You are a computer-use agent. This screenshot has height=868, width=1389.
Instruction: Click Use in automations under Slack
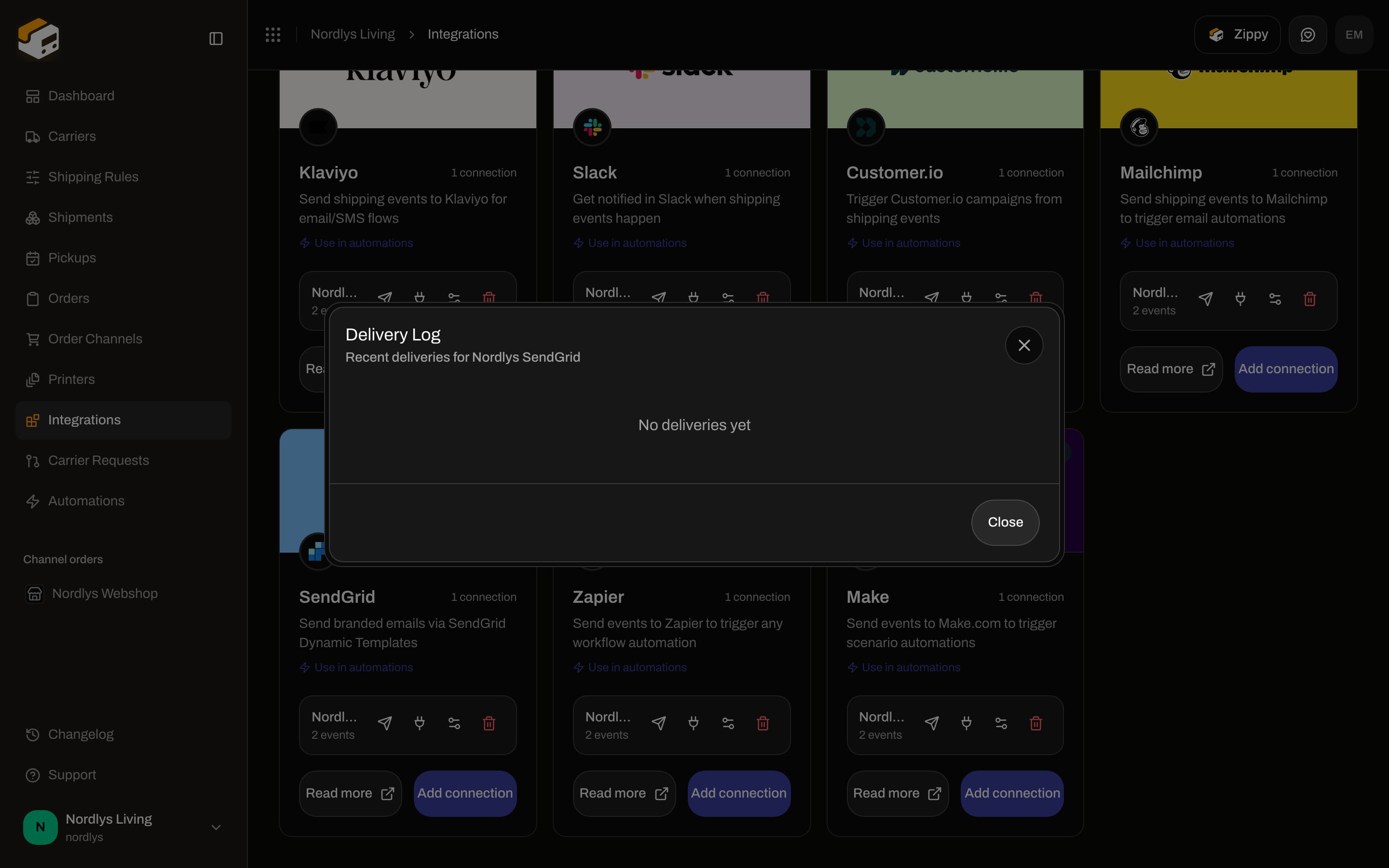[630, 244]
